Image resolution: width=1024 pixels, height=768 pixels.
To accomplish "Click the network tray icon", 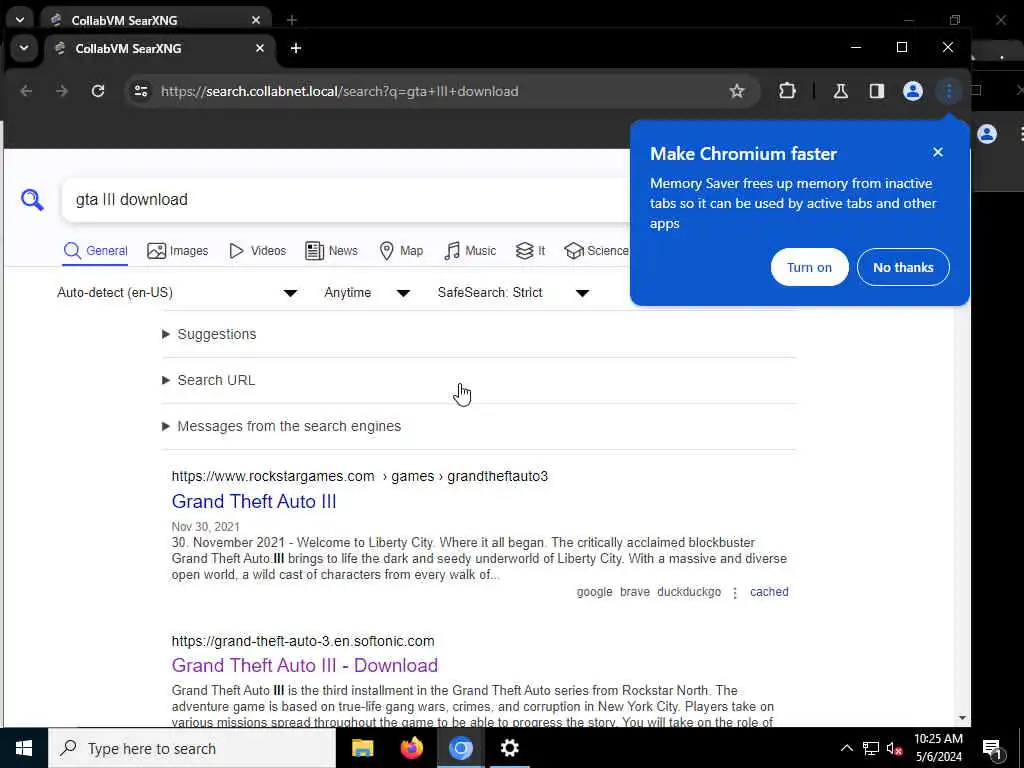I will pos(871,748).
